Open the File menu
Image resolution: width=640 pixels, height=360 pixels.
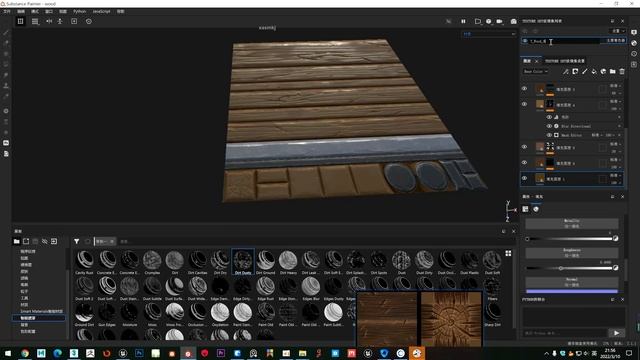click(7, 11)
